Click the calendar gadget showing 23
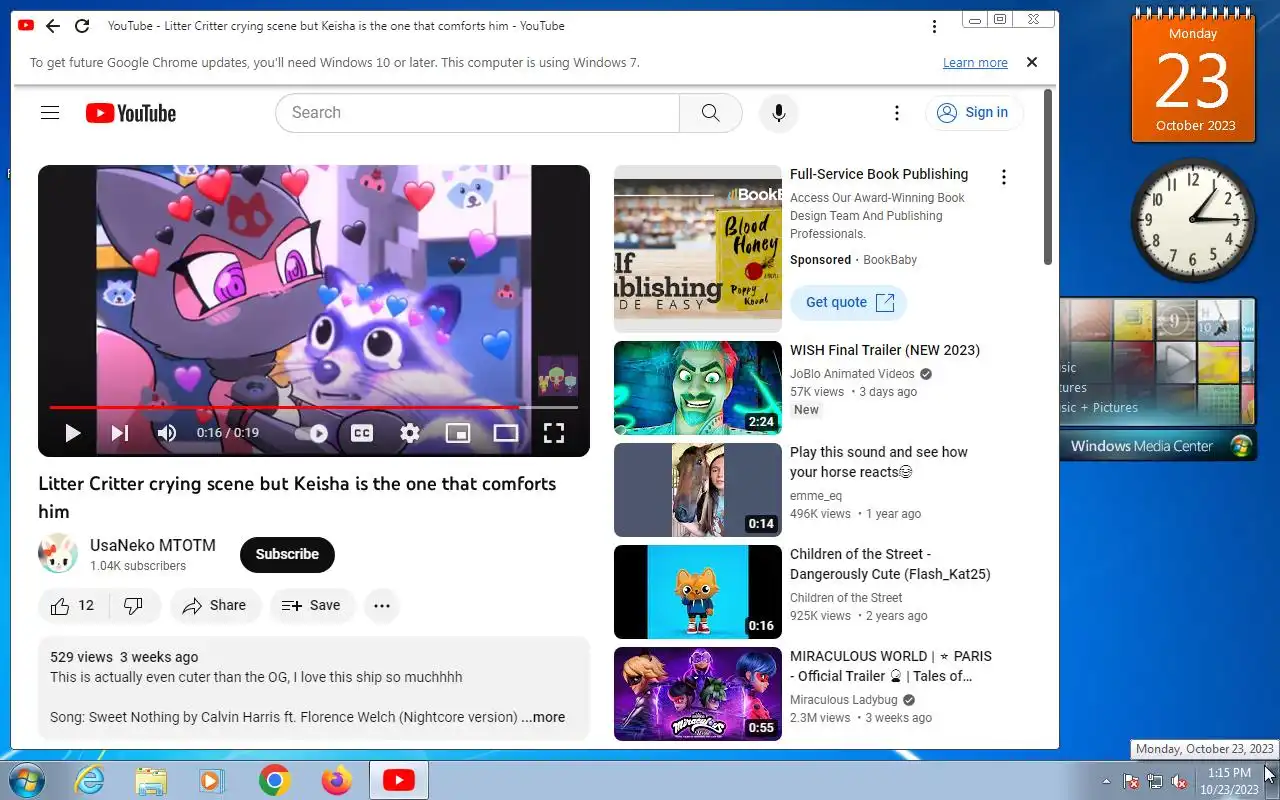This screenshot has height=800, width=1280. 1194,76
